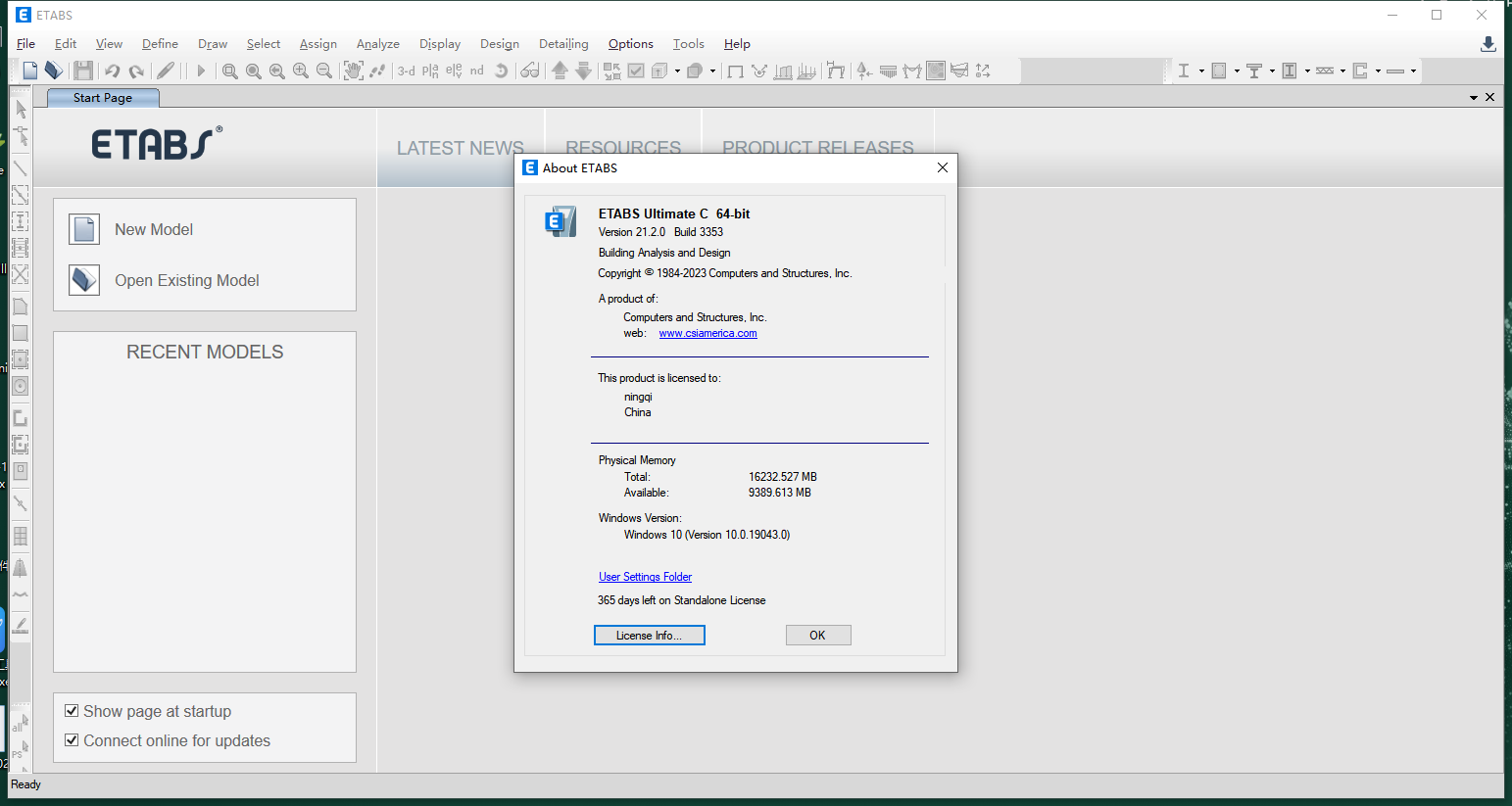Screen dimensions: 1512x806
Task: Click the perspective glasses icon
Action: pos(530,71)
